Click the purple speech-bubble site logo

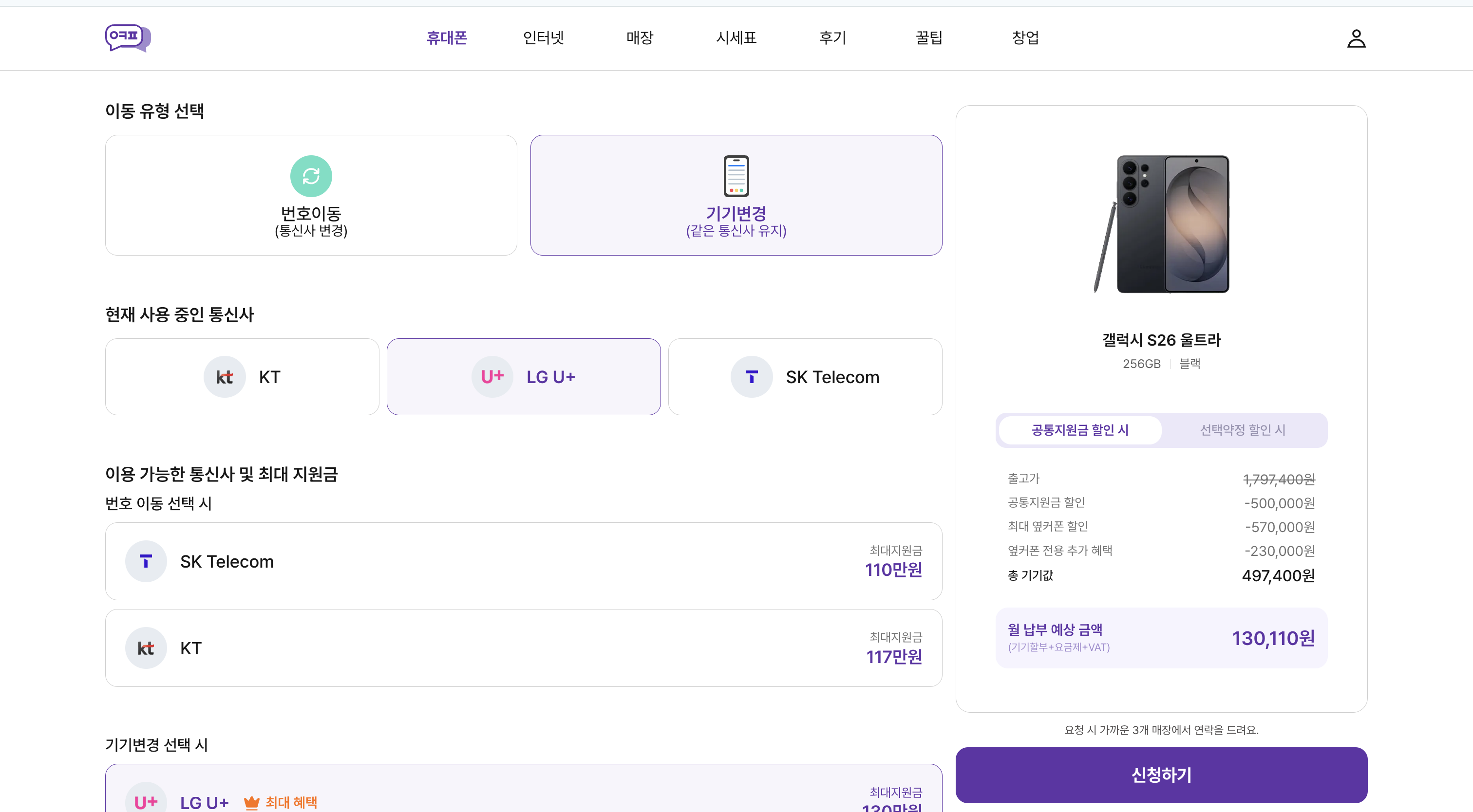[128, 37]
